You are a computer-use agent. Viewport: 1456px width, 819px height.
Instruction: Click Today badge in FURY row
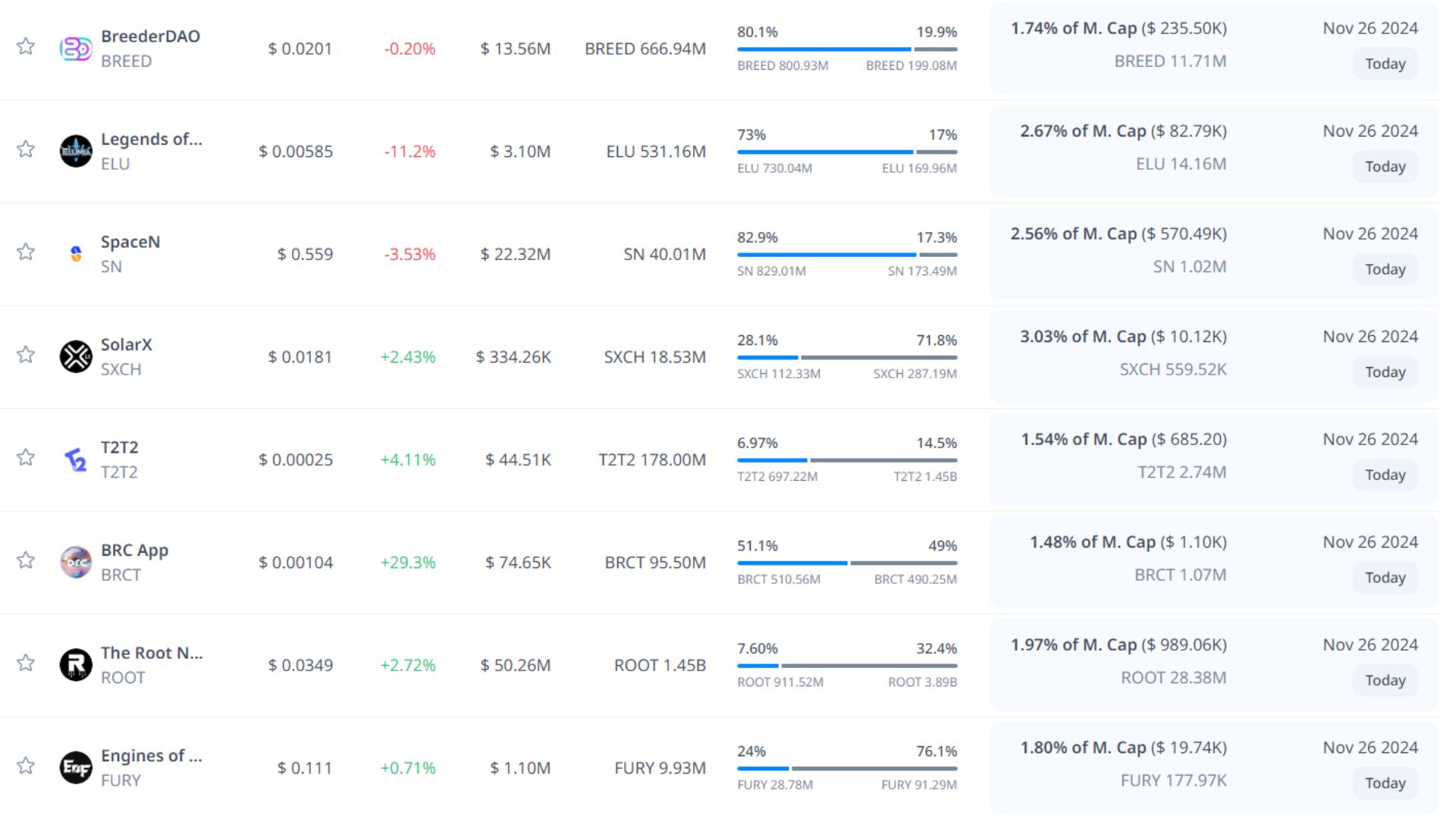1385,783
